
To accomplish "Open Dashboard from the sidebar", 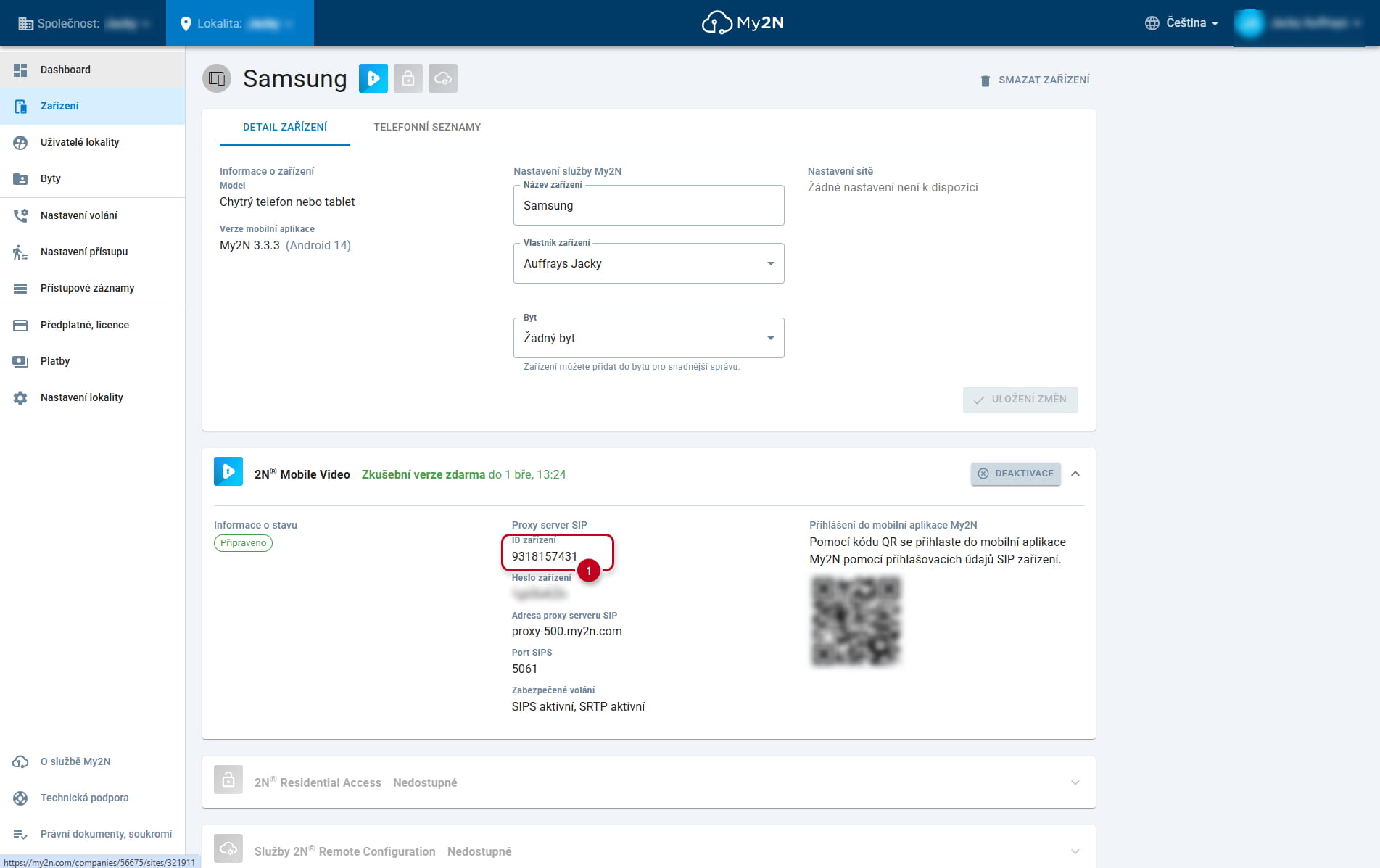I will click(x=92, y=70).
